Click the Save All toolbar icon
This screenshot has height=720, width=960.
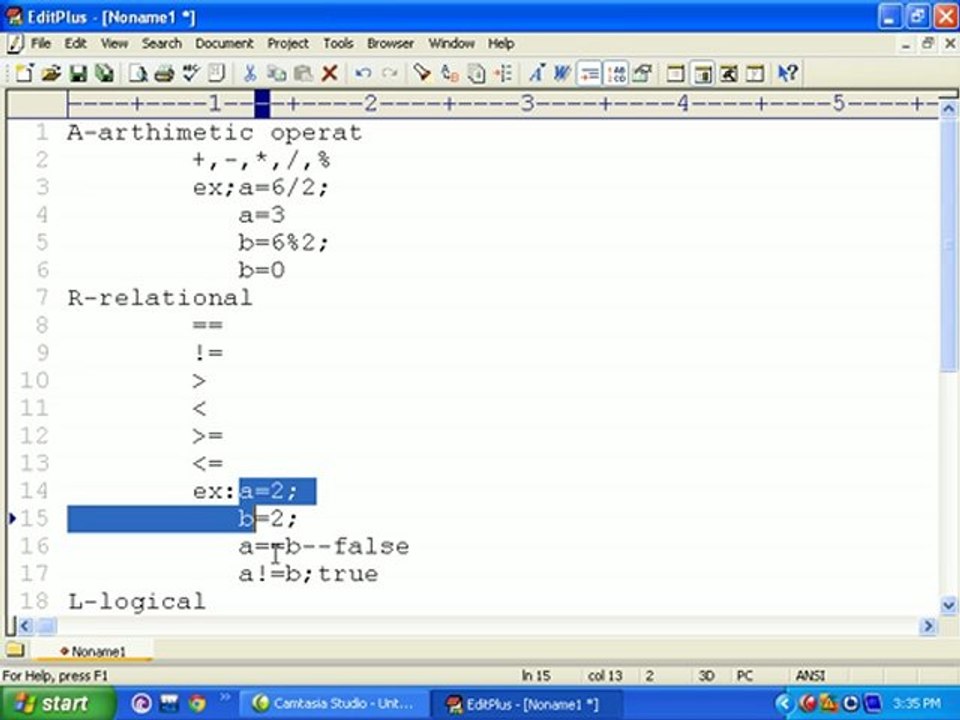pyautogui.click(x=105, y=73)
